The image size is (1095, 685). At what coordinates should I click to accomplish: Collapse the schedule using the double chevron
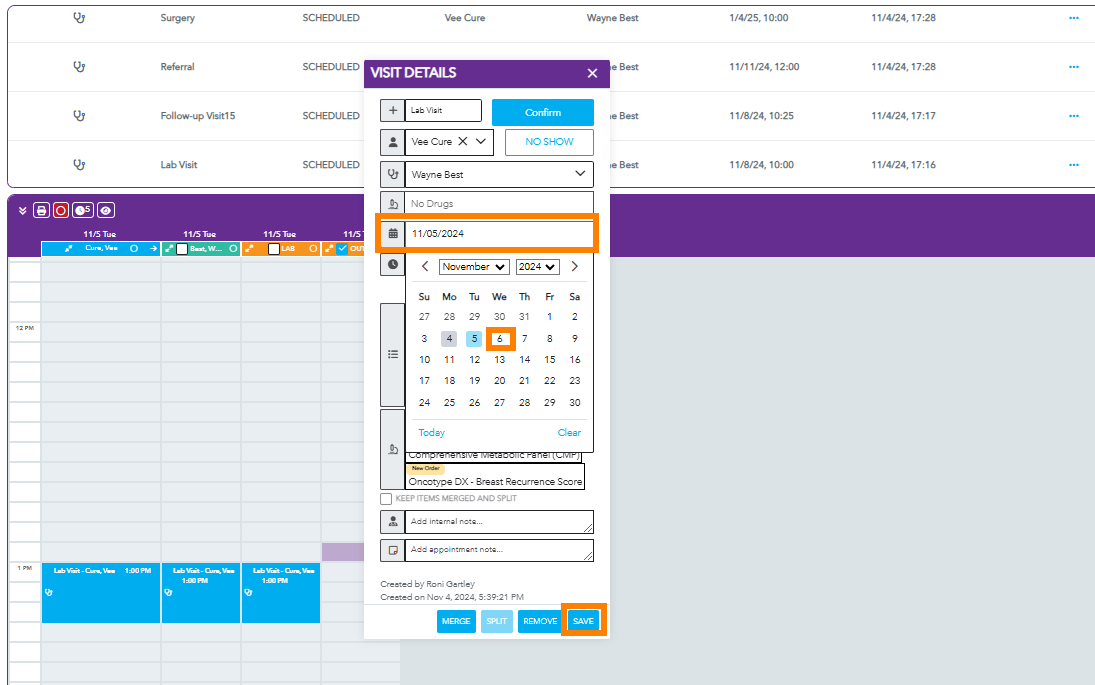22,210
